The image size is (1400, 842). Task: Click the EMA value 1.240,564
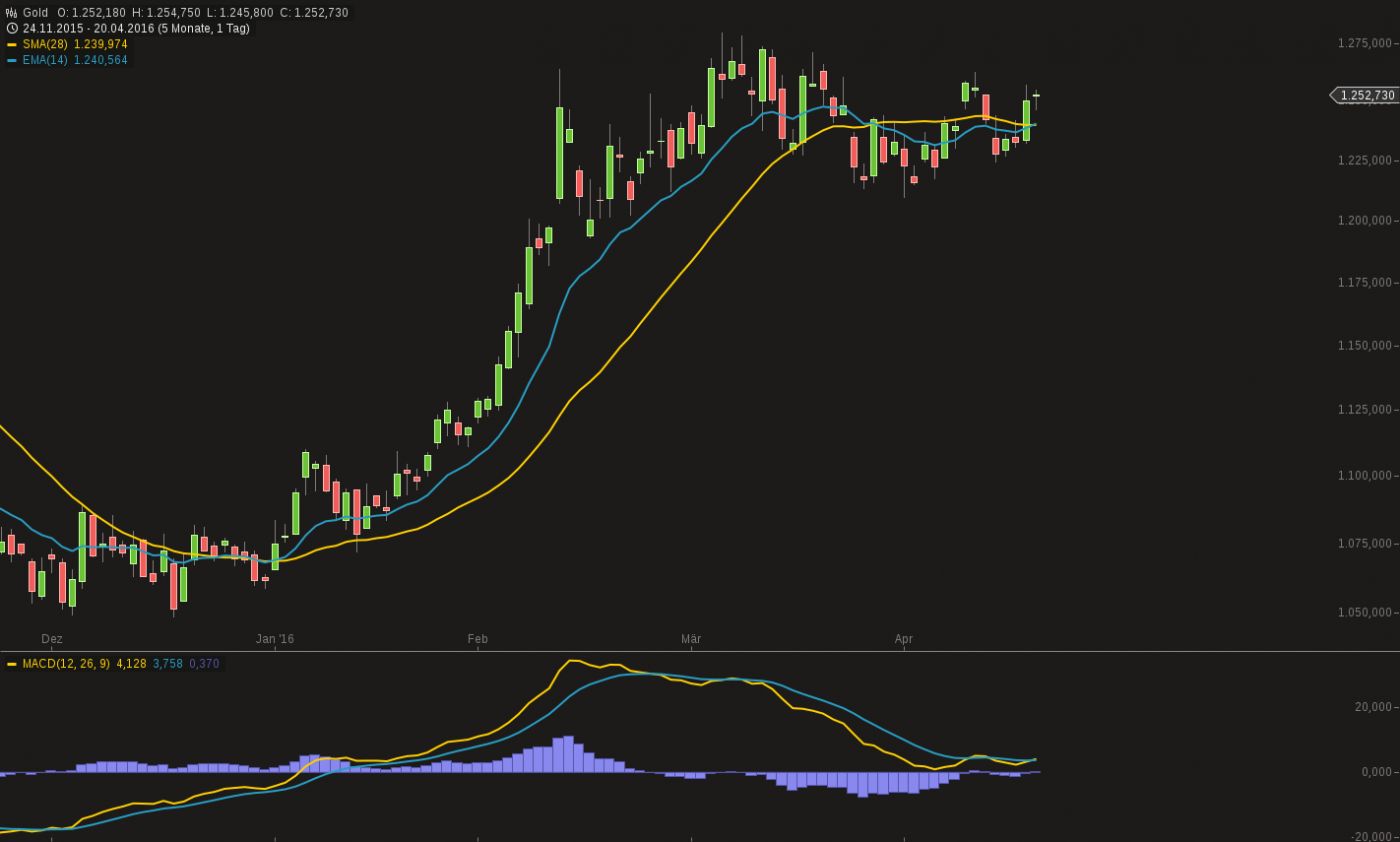[x=101, y=61]
